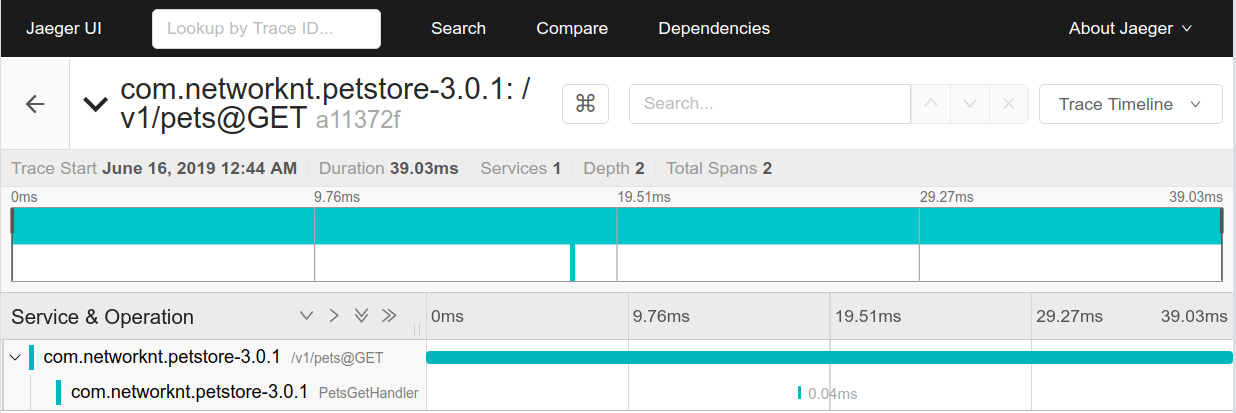Open the Dependencies page
The height and width of the screenshot is (413, 1236).
pyautogui.click(x=714, y=28)
